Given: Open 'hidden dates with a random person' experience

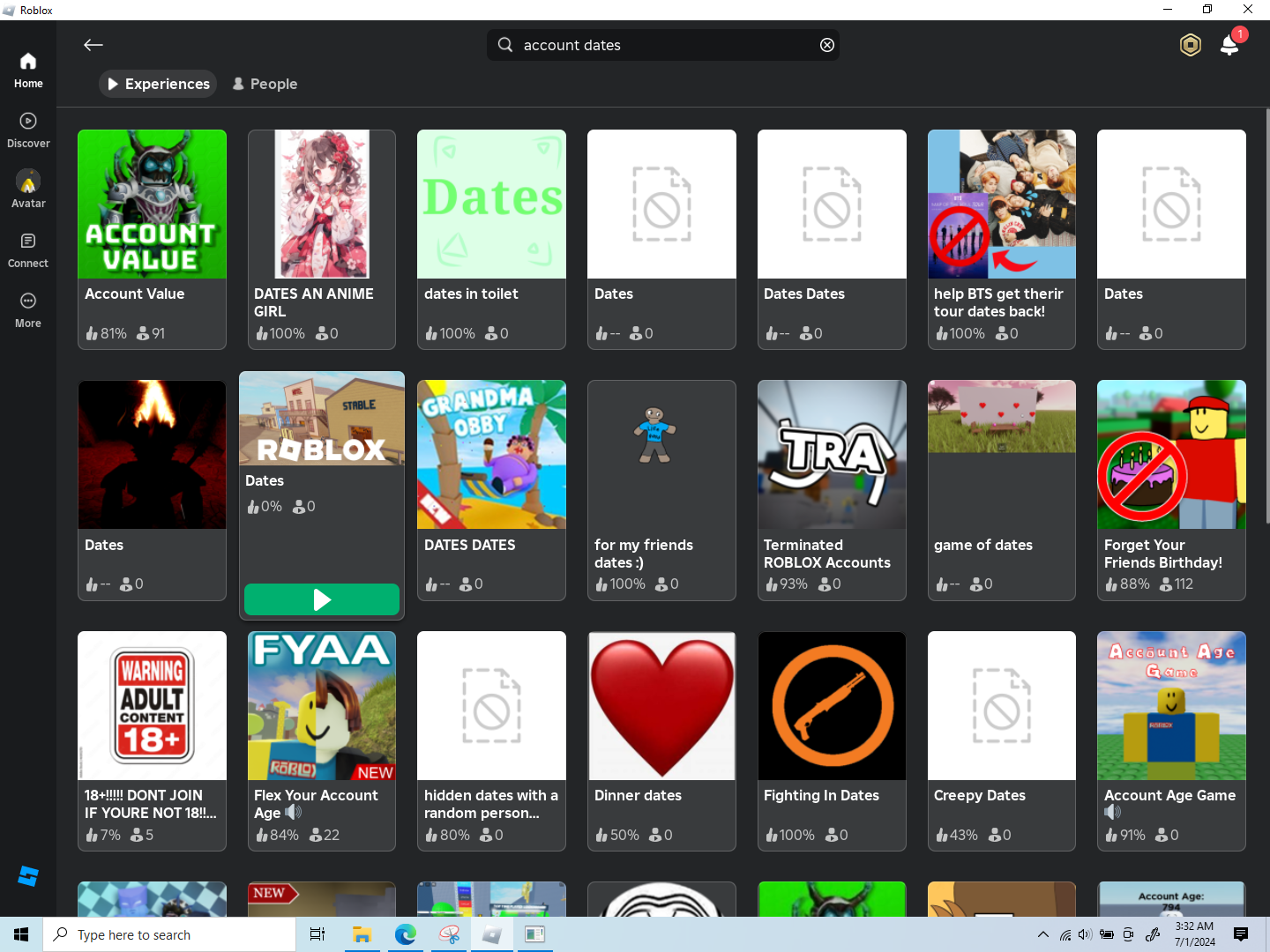Looking at the screenshot, I should click(491, 741).
